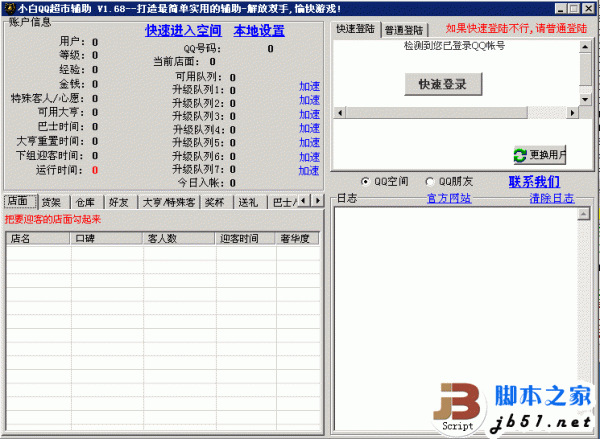Click the login panel horizontal scrollbar thumb
Screen dimensions: 600x439
pyautogui.click(x=437, y=113)
